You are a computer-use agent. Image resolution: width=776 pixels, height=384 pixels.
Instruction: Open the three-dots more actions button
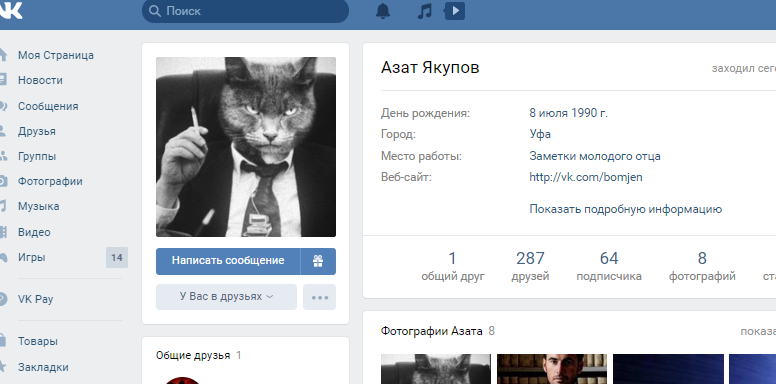click(320, 297)
